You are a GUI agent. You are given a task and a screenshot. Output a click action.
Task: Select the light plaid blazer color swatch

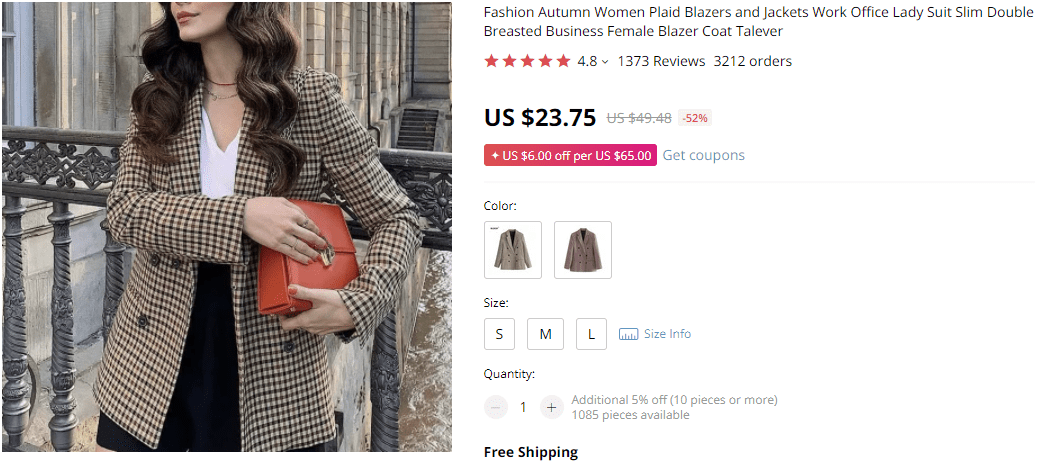click(x=513, y=250)
